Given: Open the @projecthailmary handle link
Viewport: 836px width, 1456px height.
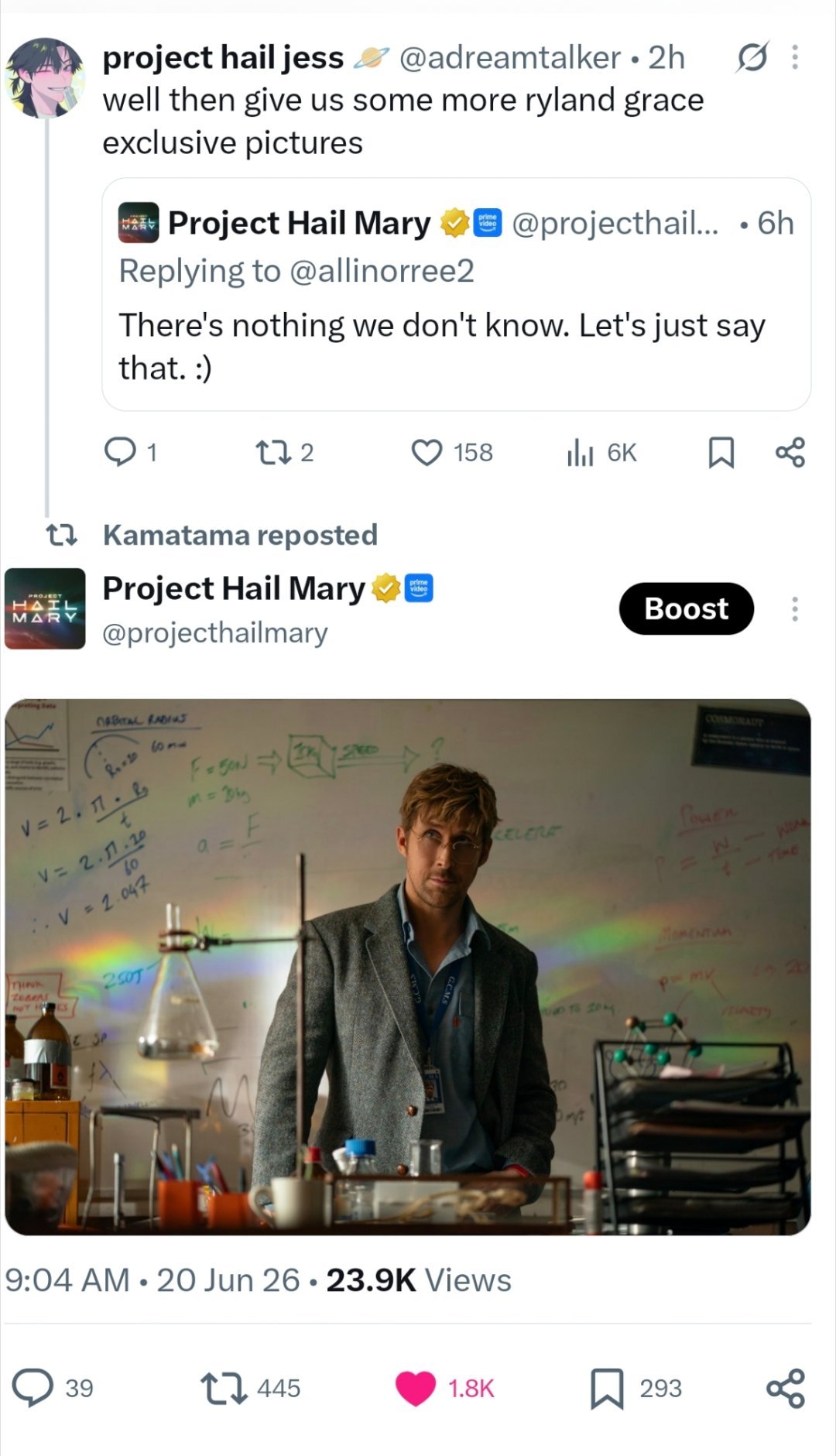Looking at the screenshot, I should pyautogui.click(x=215, y=633).
